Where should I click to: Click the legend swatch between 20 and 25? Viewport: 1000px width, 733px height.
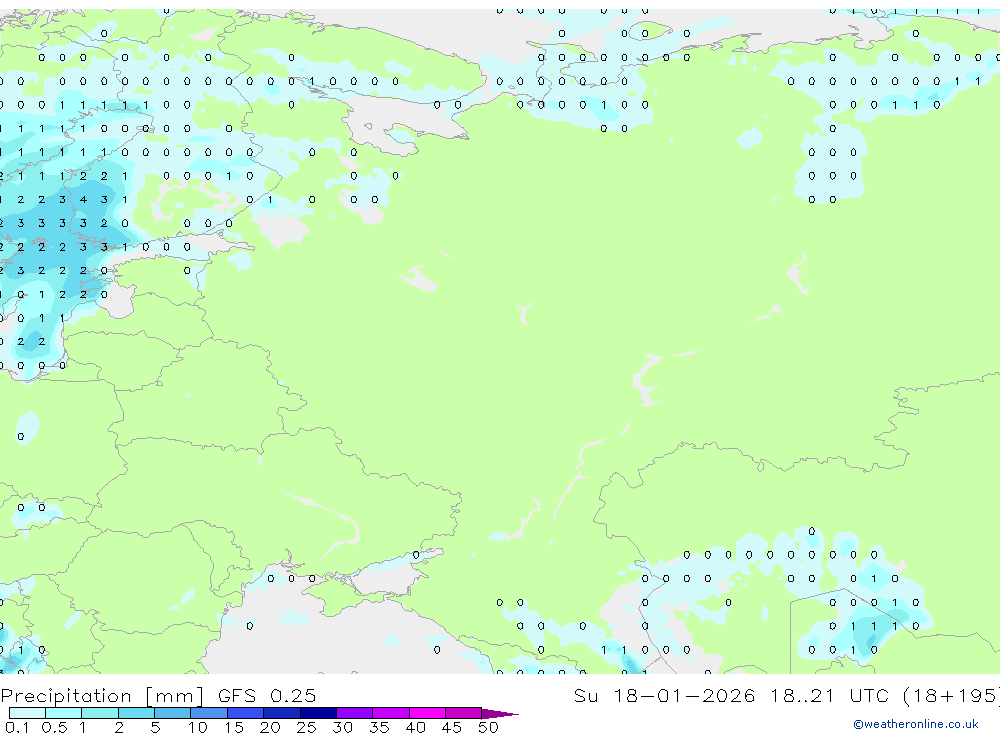pyautogui.click(x=282, y=713)
